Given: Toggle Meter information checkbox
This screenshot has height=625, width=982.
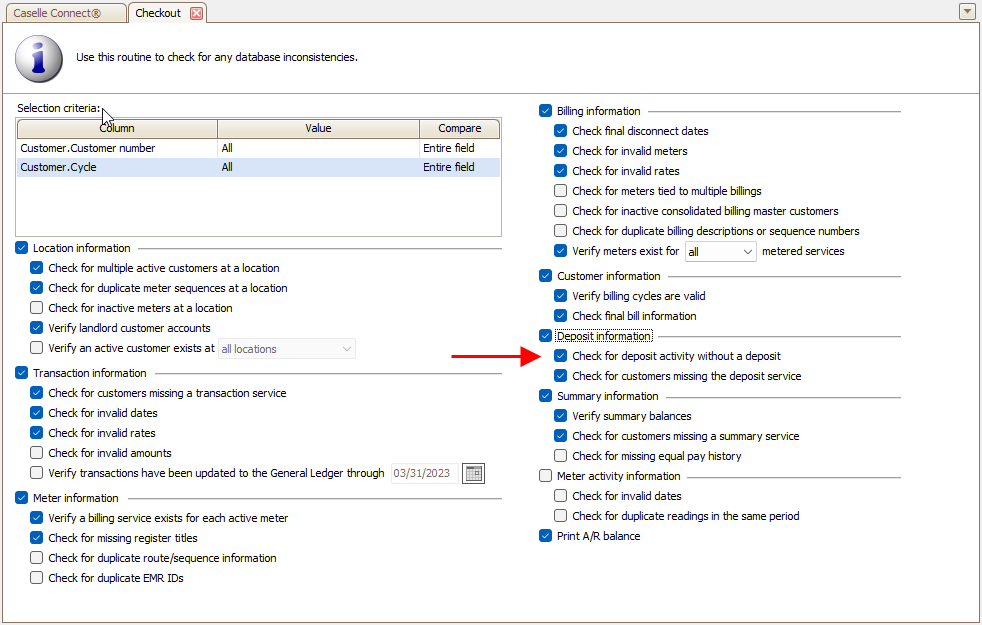Looking at the screenshot, I should [22, 498].
